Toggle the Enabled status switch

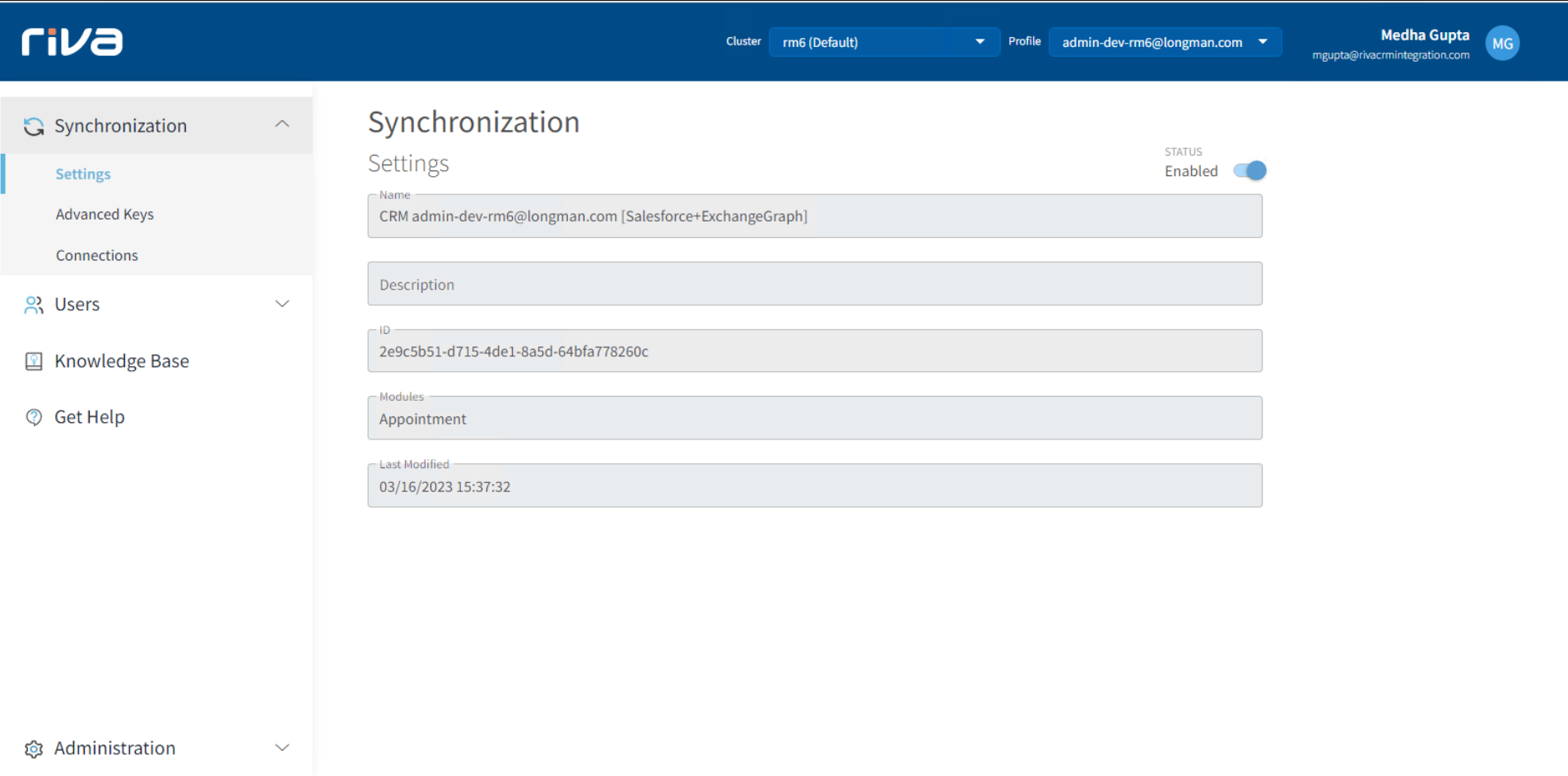(x=1249, y=170)
